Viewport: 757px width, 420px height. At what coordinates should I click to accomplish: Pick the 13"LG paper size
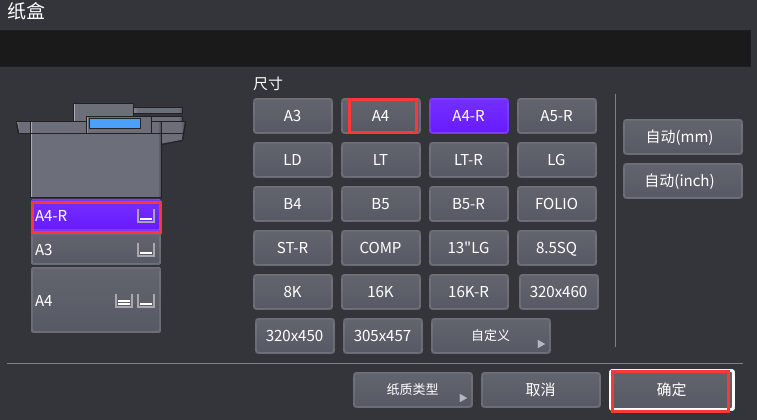click(x=468, y=247)
